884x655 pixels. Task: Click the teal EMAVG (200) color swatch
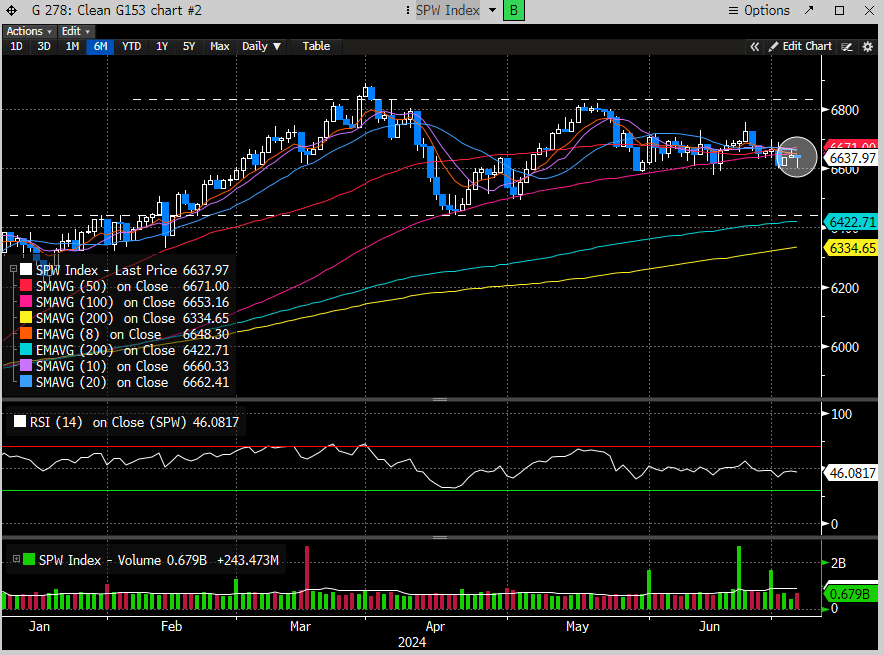coord(26,349)
